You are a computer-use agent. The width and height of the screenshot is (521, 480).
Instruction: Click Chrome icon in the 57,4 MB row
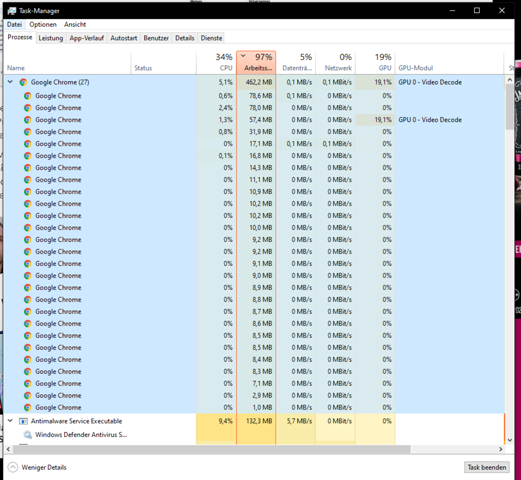point(28,120)
